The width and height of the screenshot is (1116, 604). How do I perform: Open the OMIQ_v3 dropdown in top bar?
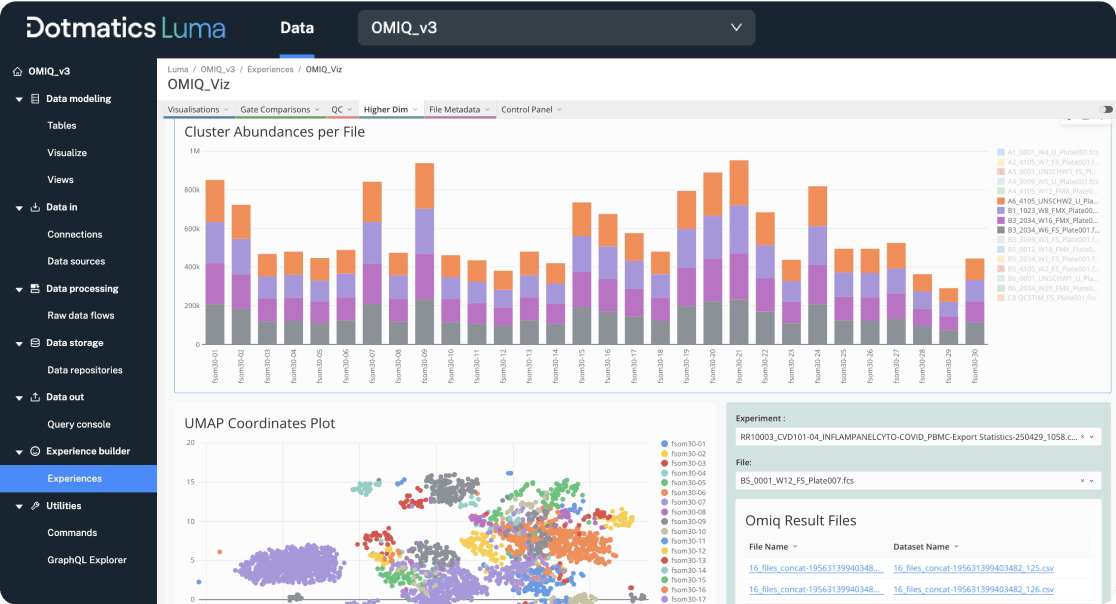[x=556, y=28]
